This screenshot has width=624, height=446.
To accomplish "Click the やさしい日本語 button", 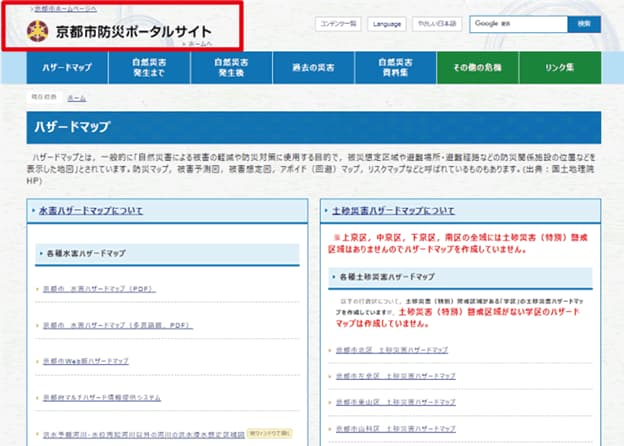I will 437,24.
